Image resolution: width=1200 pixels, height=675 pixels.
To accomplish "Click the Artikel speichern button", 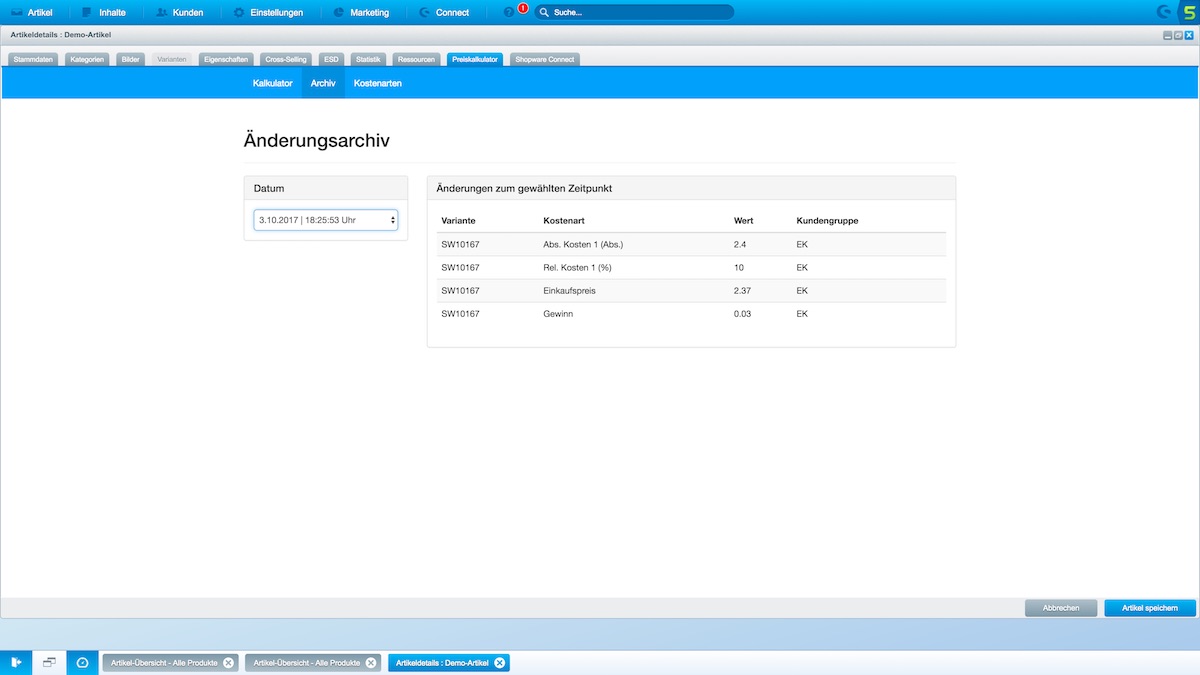I will (1150, 608).
